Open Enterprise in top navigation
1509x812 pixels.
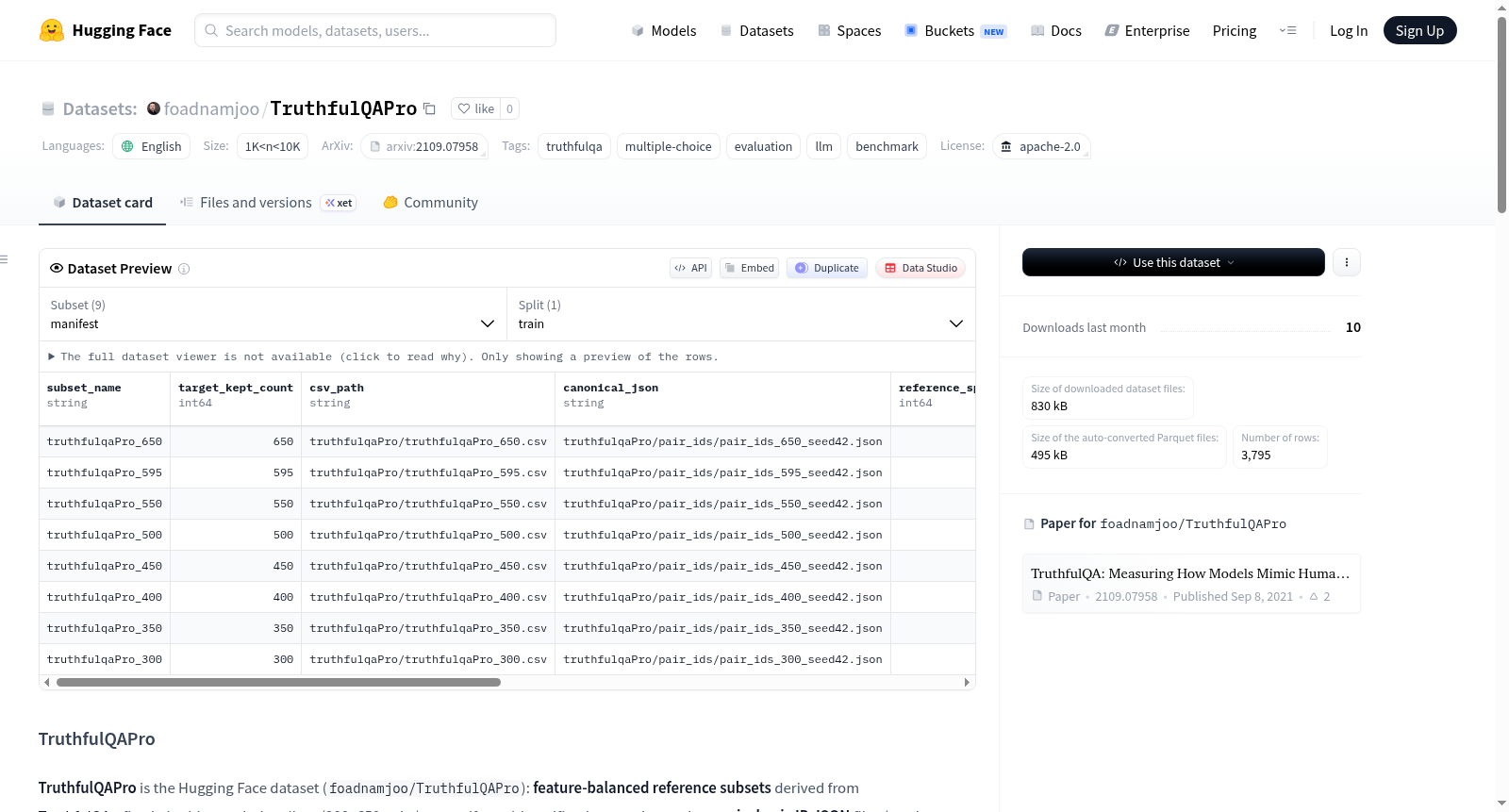click(1147, 30)
